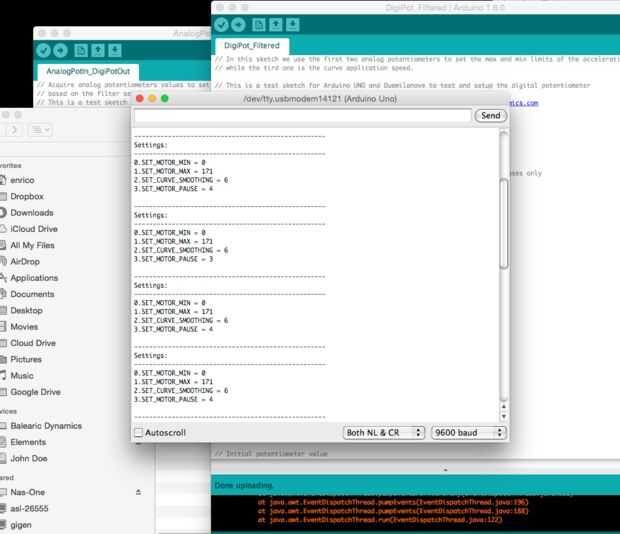Toggle the Autoscroll checkbox

(x=139, y=432)
